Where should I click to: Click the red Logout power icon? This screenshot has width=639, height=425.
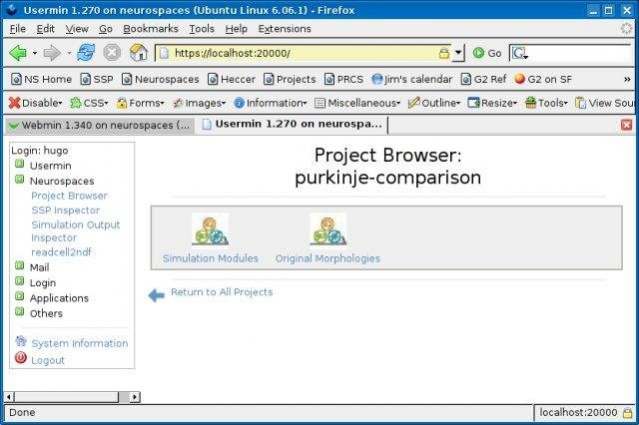click(x=21, y=358)
